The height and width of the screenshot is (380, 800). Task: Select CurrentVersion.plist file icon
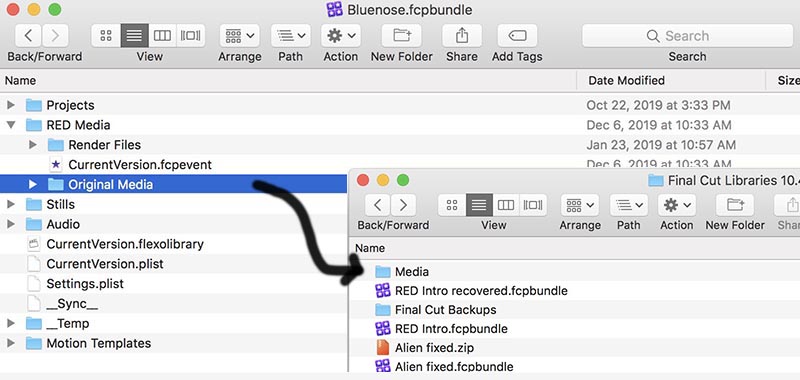34,264
